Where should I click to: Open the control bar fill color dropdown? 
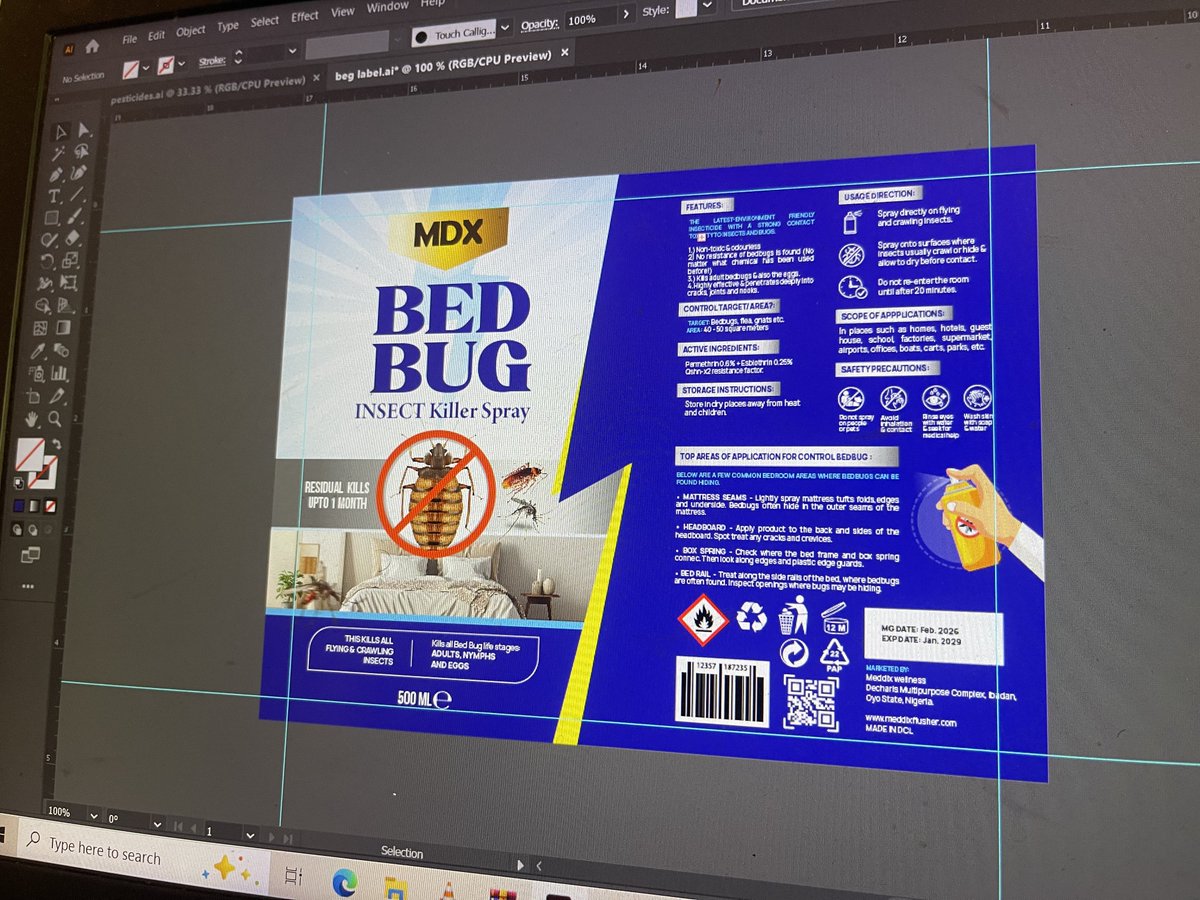[x=146, y=67]
